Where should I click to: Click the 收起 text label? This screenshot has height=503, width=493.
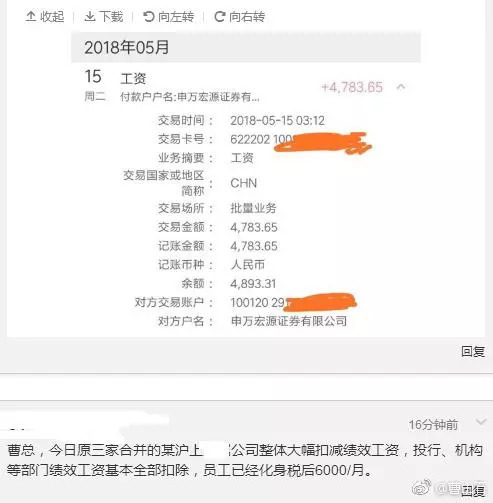(x=52, y=16)
